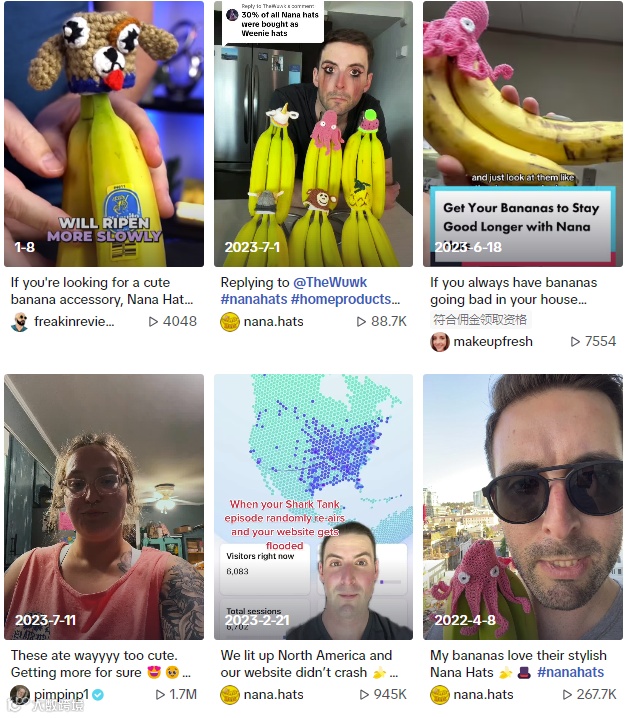Click the play count icon beside 1.7M
This screenshot has height=718, width=631.
(x=160, y=695)
